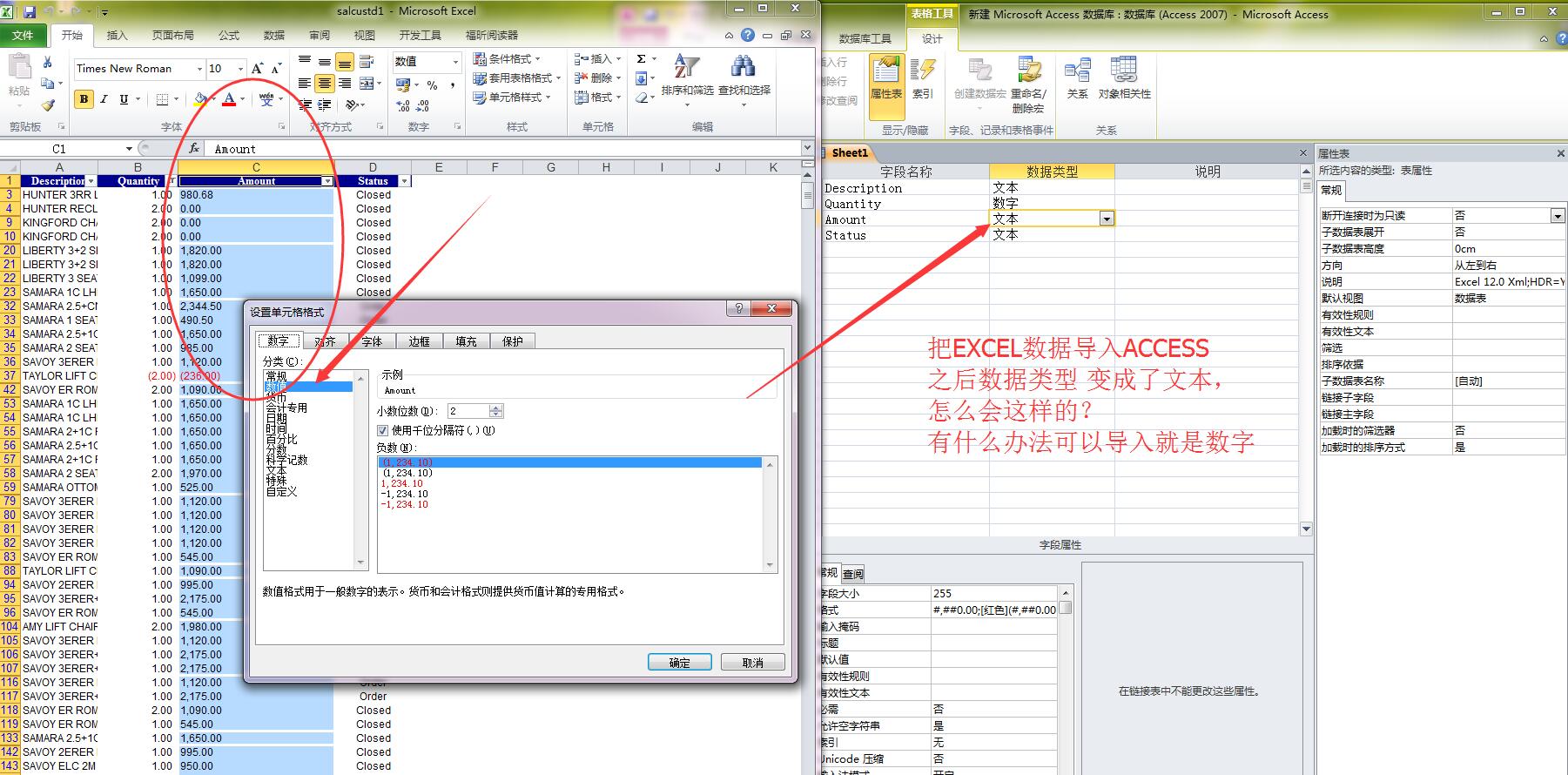1568x775 pixels.
Task: Open Access 关系 relationships tool
Action: (1078, 77)
